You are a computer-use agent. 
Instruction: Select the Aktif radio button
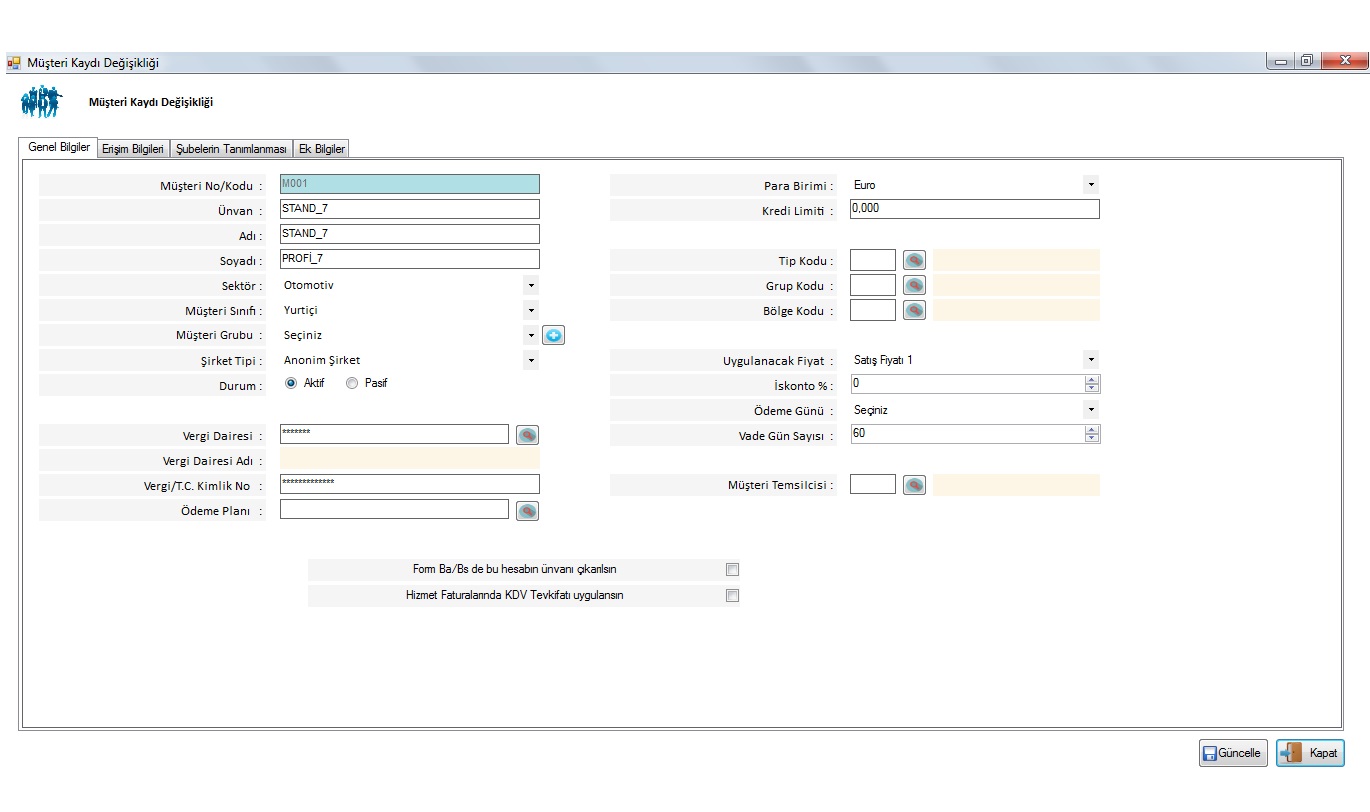[x=291, y=384]
